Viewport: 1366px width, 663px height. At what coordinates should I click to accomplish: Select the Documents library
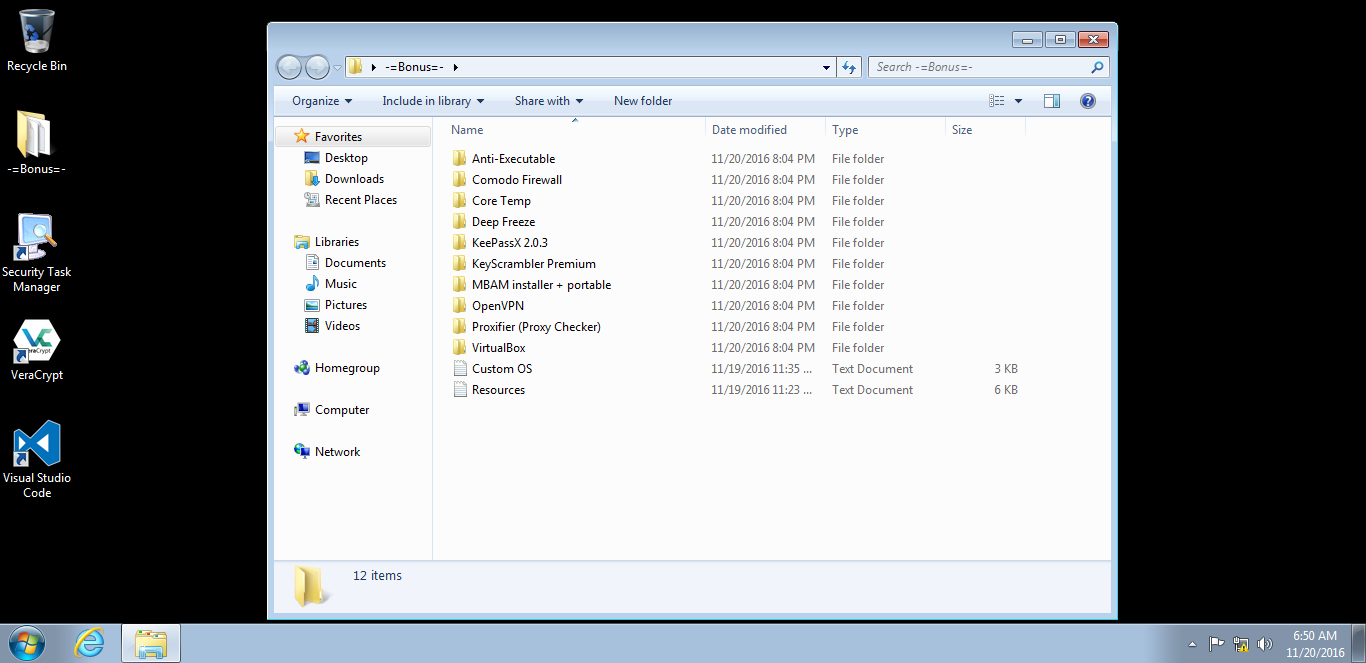tap(345, 263)
